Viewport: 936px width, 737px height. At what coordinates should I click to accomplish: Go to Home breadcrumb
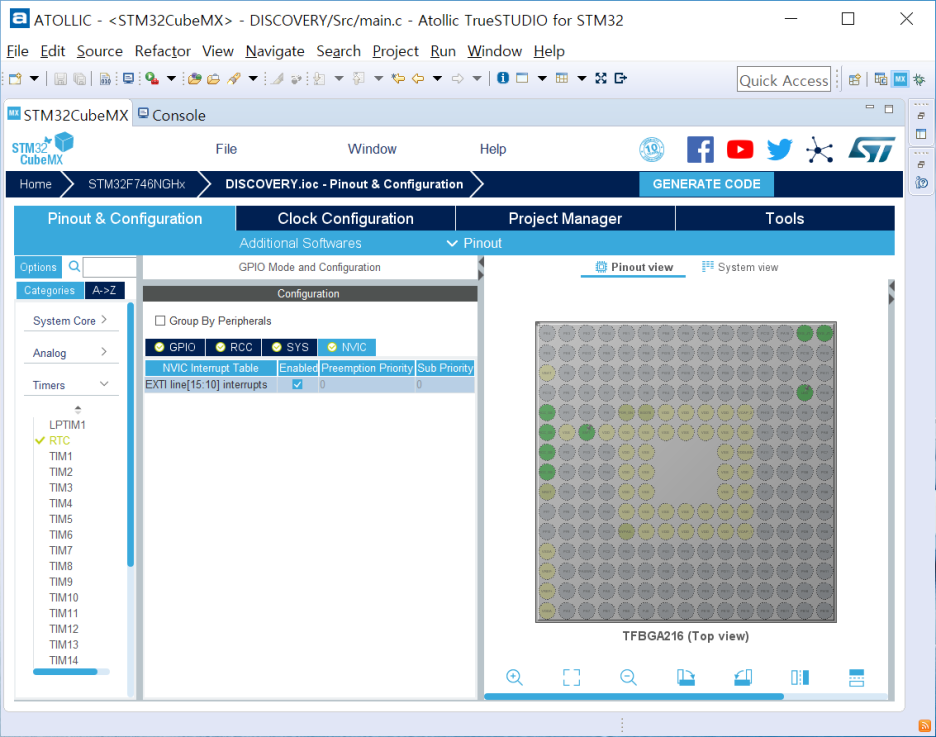pyautogui.click(x=35, y=184)
